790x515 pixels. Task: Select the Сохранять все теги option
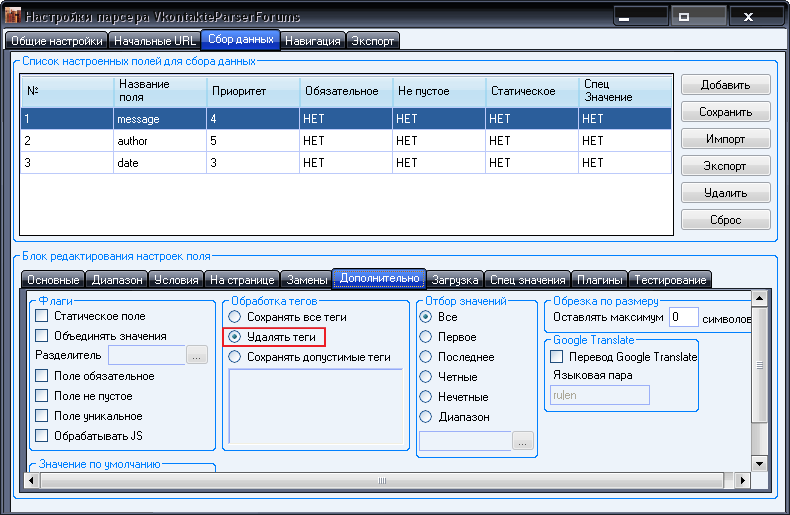click(x=236, y=317)
